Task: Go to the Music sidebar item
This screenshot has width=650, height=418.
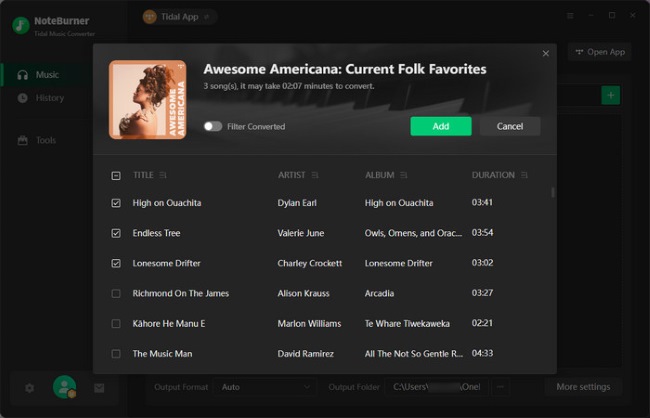Action: coord(46,75)
